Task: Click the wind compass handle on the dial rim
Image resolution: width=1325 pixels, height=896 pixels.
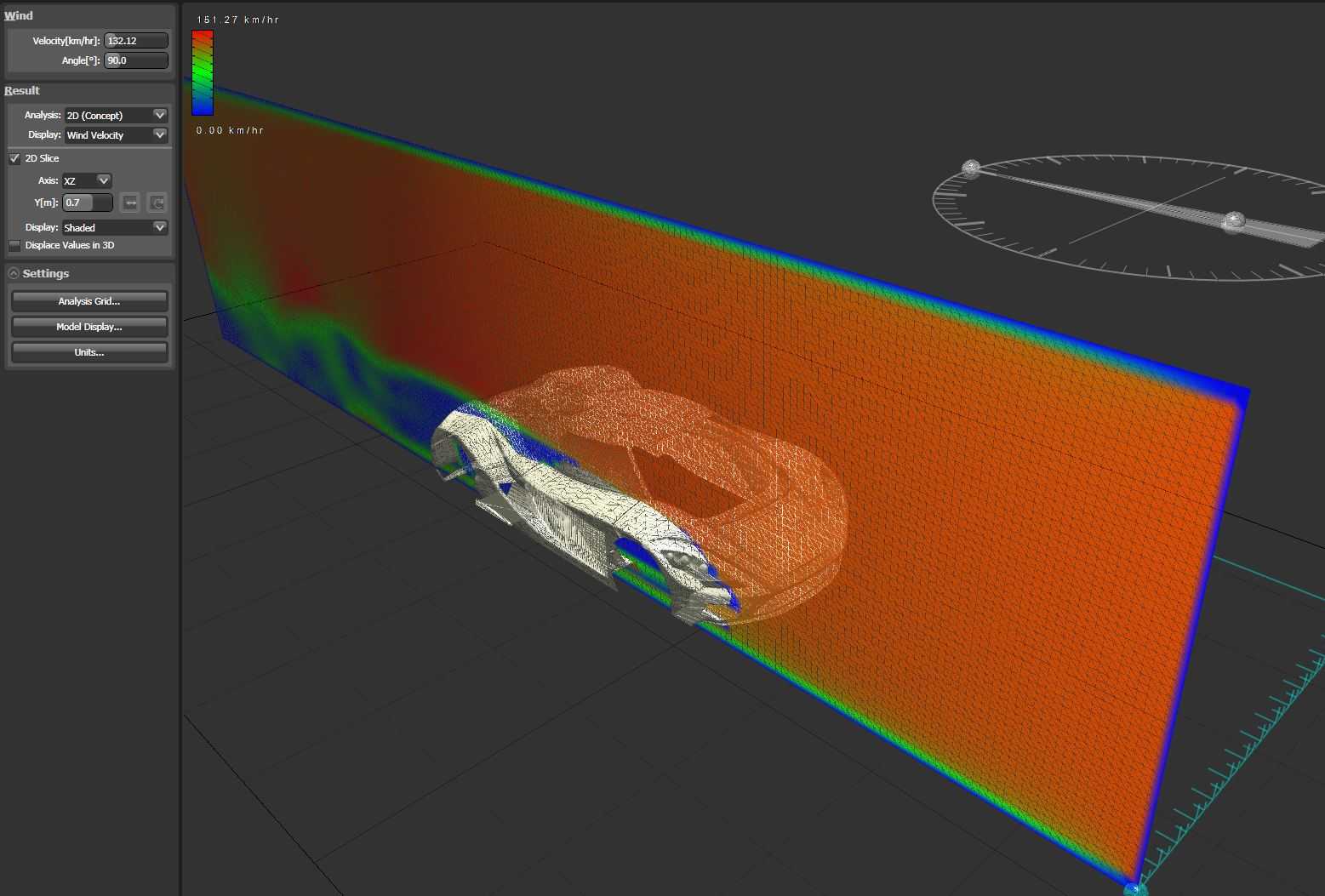Action: click(x=971, y=168)
